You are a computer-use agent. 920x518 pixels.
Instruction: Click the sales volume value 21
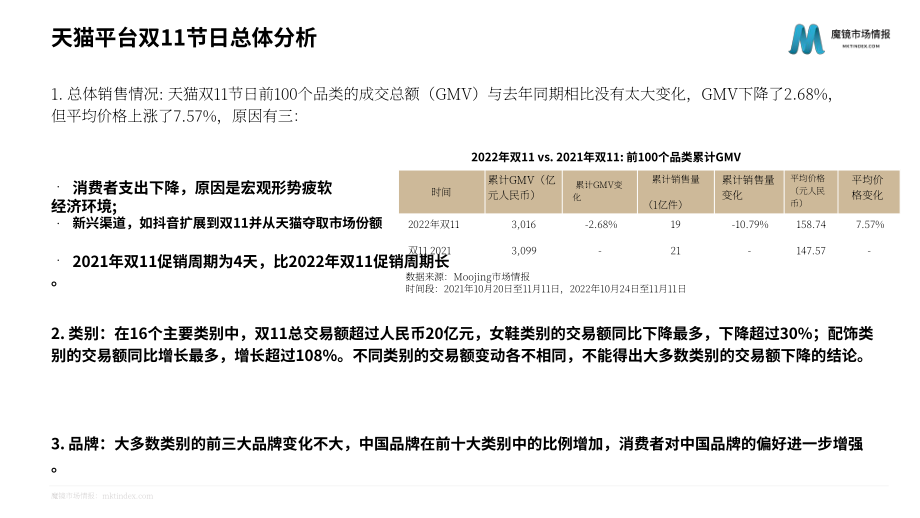[x=675, y=250]
